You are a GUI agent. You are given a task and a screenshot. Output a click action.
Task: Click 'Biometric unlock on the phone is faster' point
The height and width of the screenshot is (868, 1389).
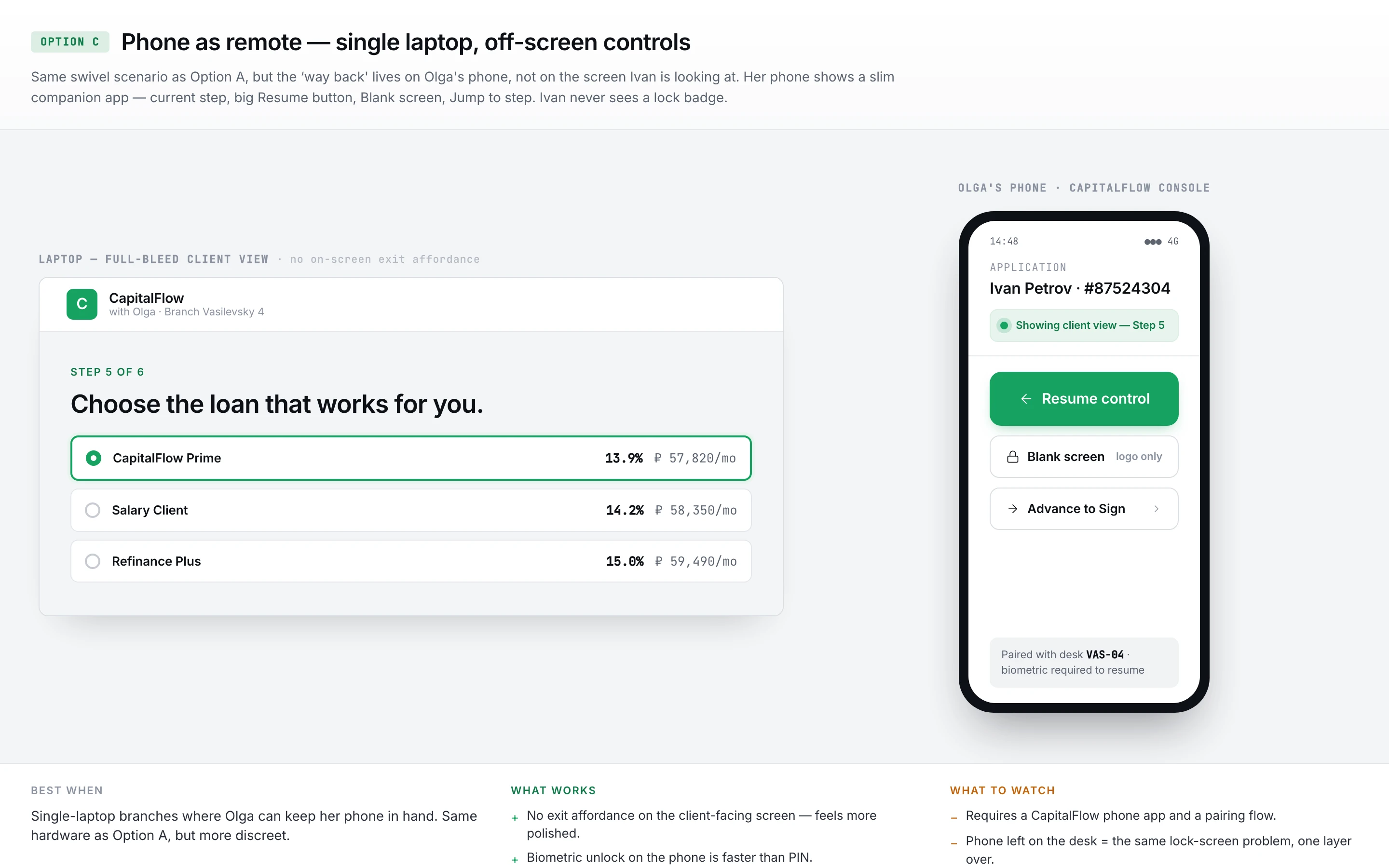coord(669,857)
